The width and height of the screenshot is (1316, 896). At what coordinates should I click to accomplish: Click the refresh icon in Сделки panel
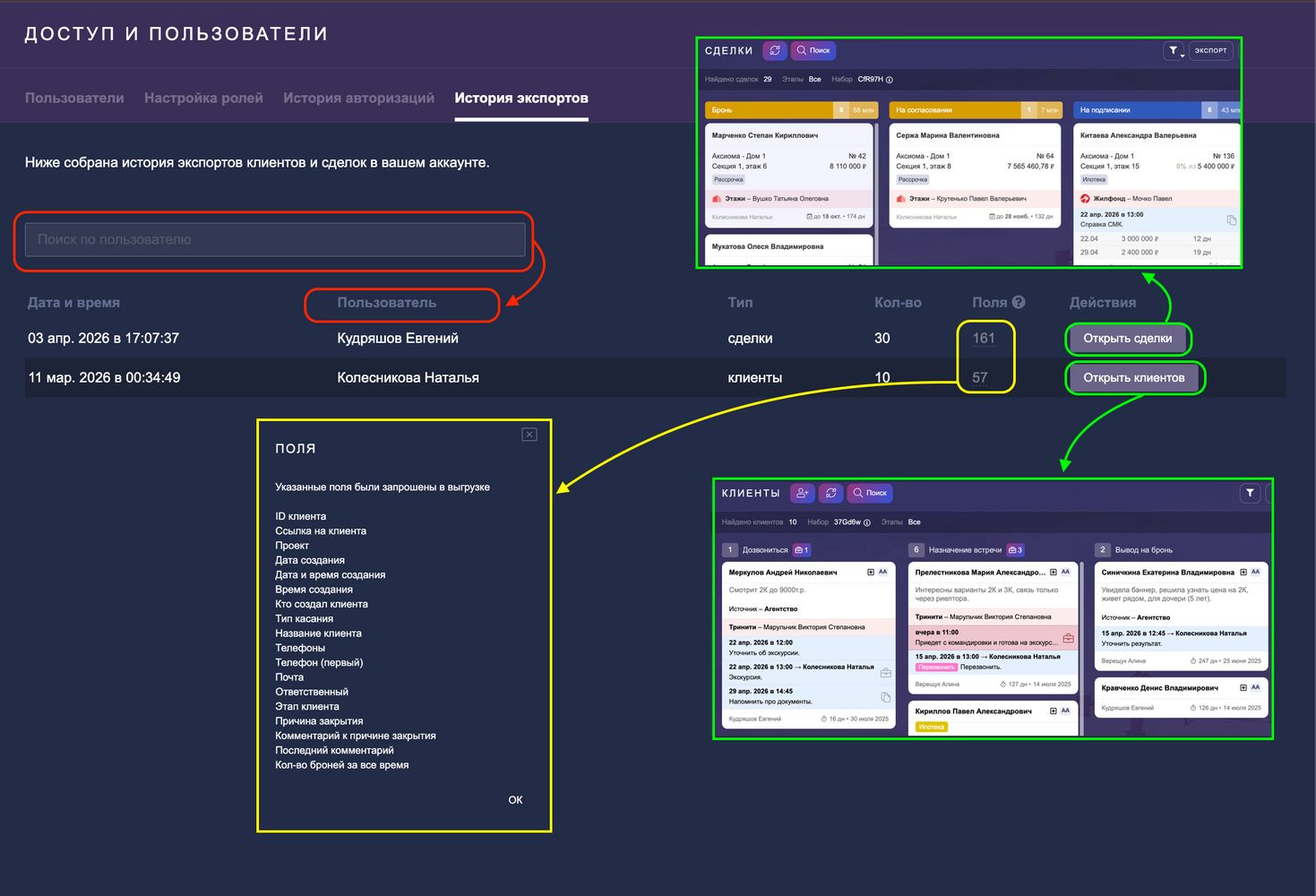click(775, 51)
